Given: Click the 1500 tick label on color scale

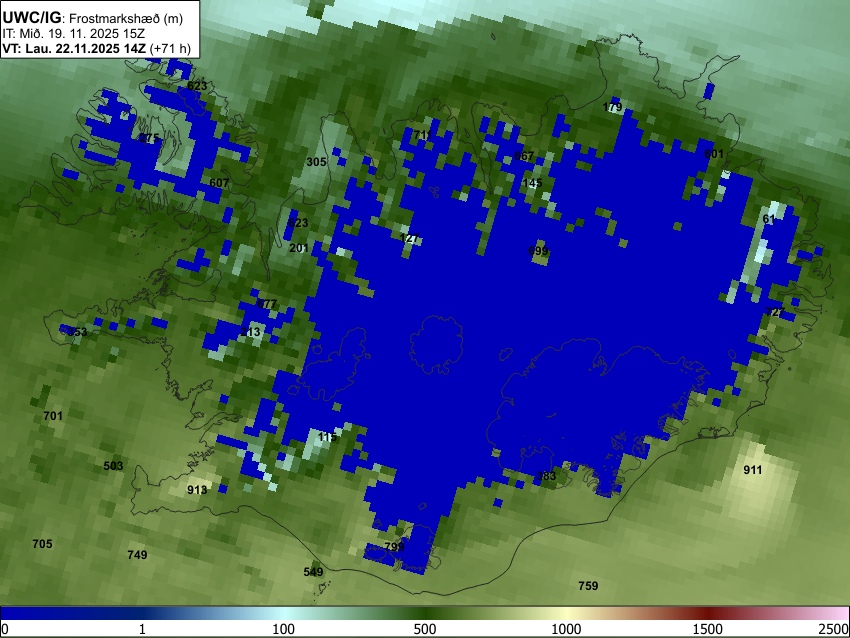Looking at the screenshot, I should coord(708,629).
